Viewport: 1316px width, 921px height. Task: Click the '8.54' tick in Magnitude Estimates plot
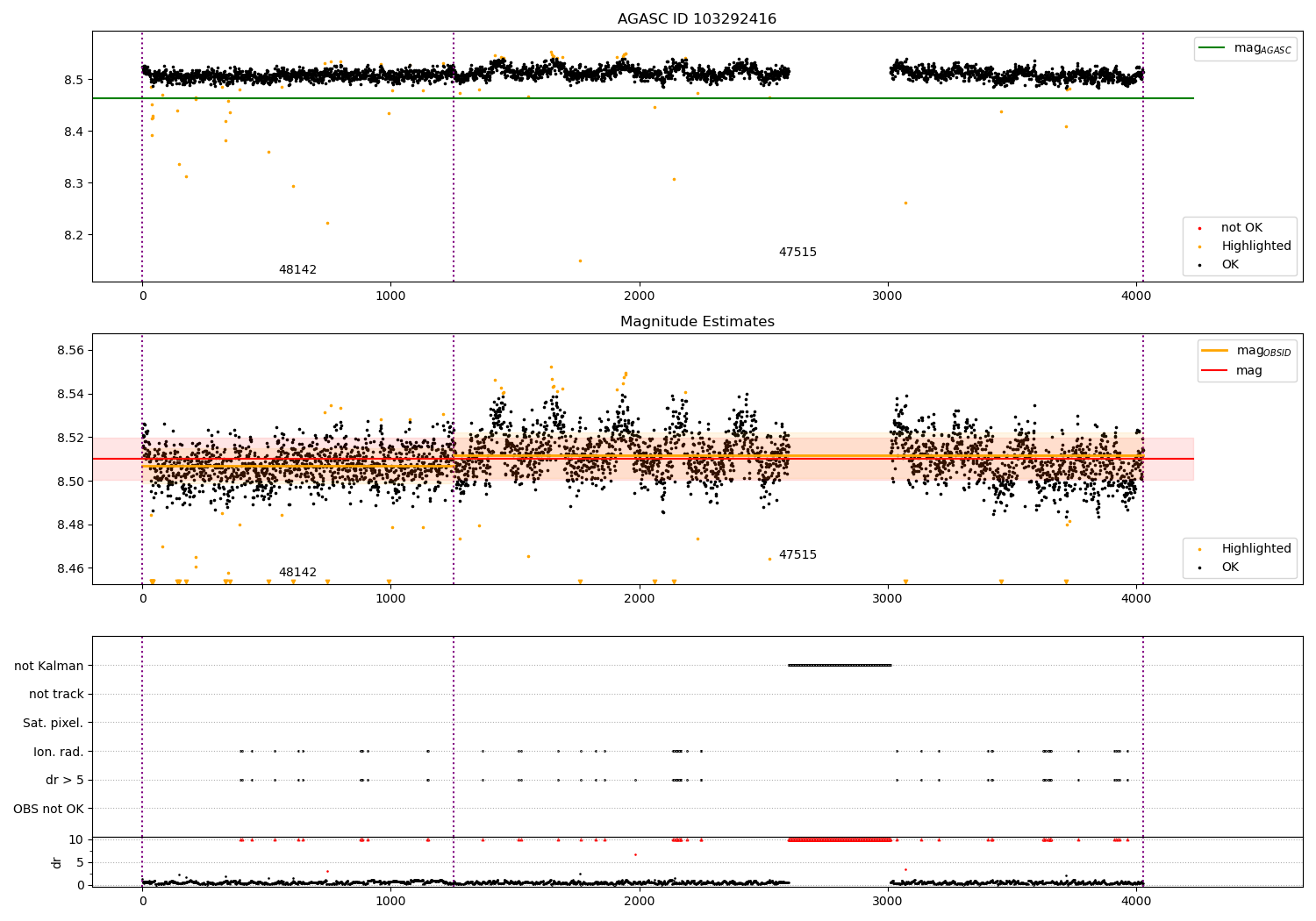point(68,394)
